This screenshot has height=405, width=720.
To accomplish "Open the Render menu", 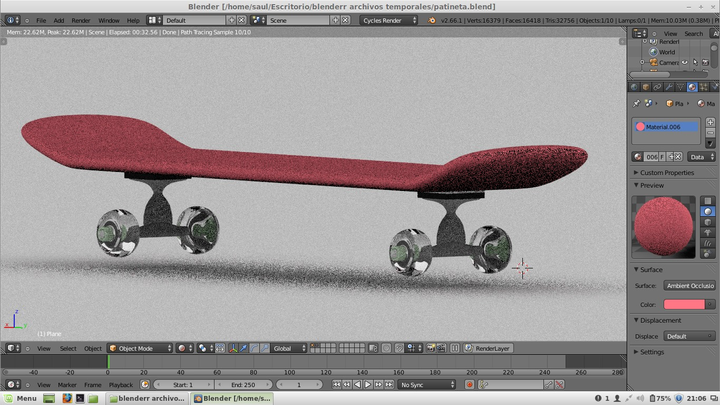I will (x=80, y=20).
